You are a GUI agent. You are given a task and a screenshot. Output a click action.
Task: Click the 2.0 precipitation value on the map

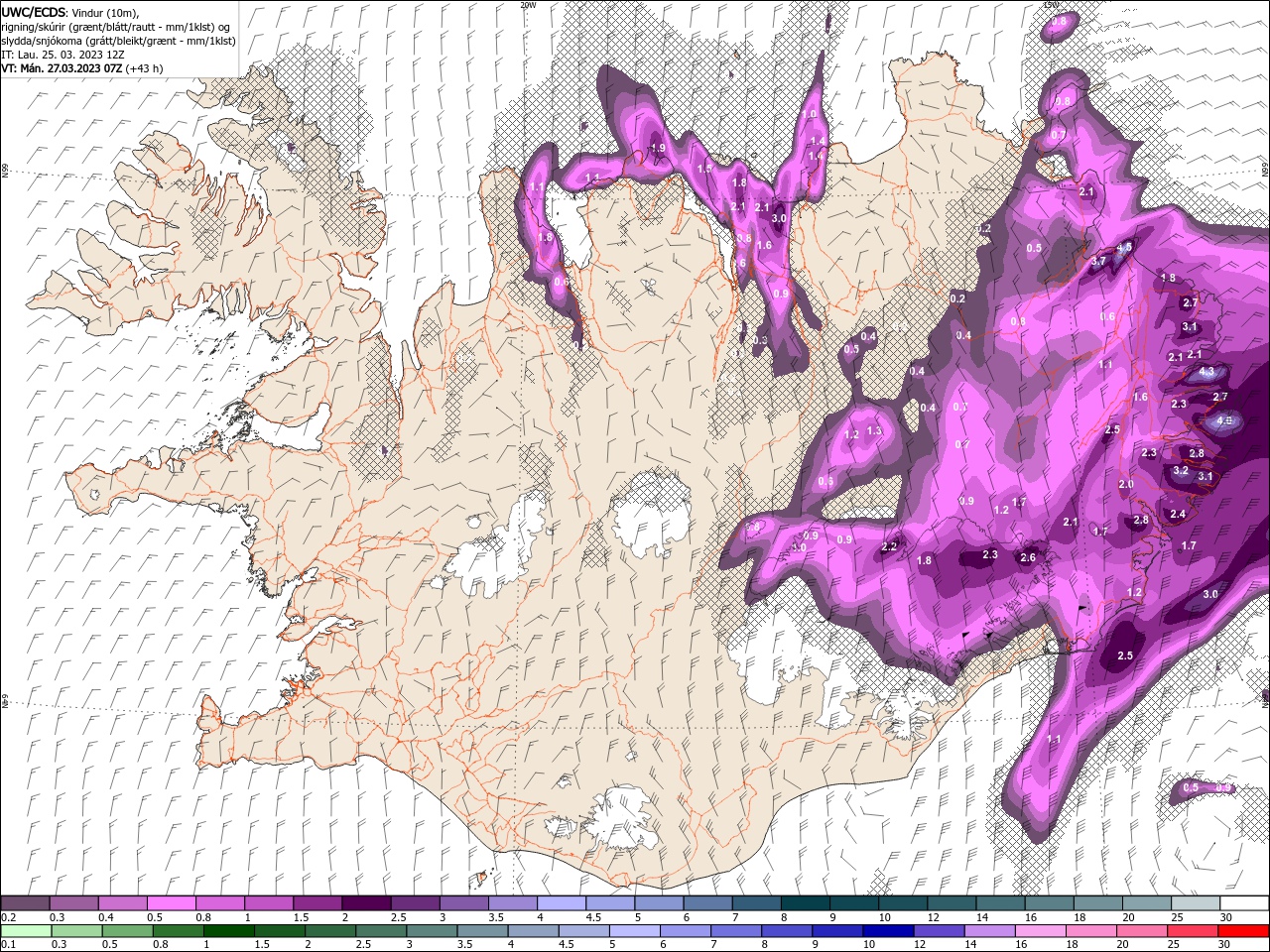pyautogui.click(x=1126, y=485)
